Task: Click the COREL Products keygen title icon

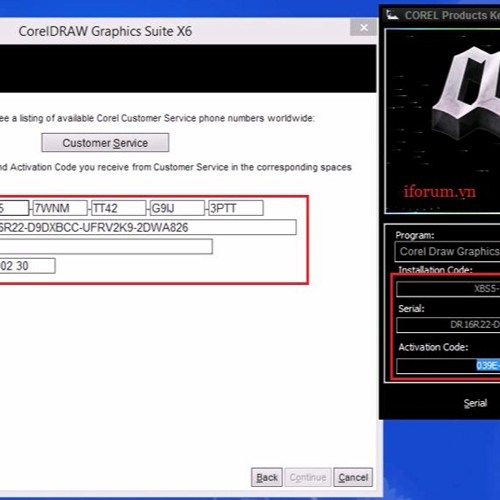Action: pos(392,15)
